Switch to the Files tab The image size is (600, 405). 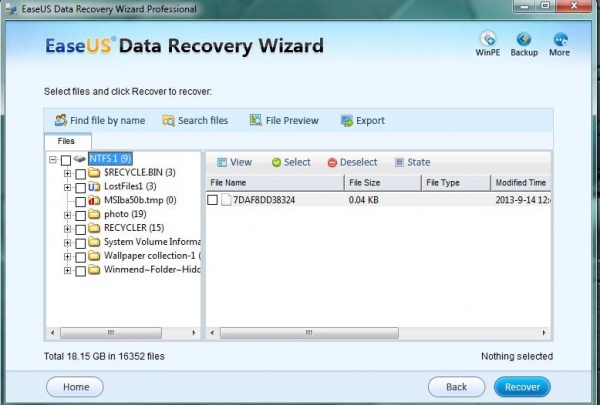pos(68,141)
